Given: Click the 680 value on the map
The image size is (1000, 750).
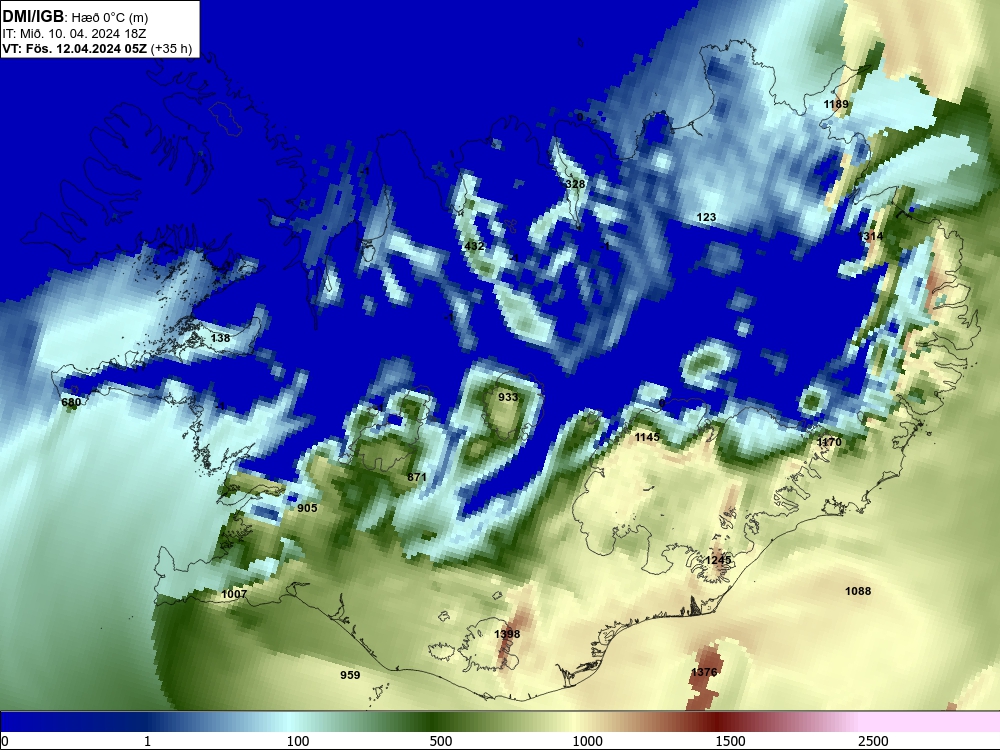Looking at the screenshot, I should tap(71, 402).
